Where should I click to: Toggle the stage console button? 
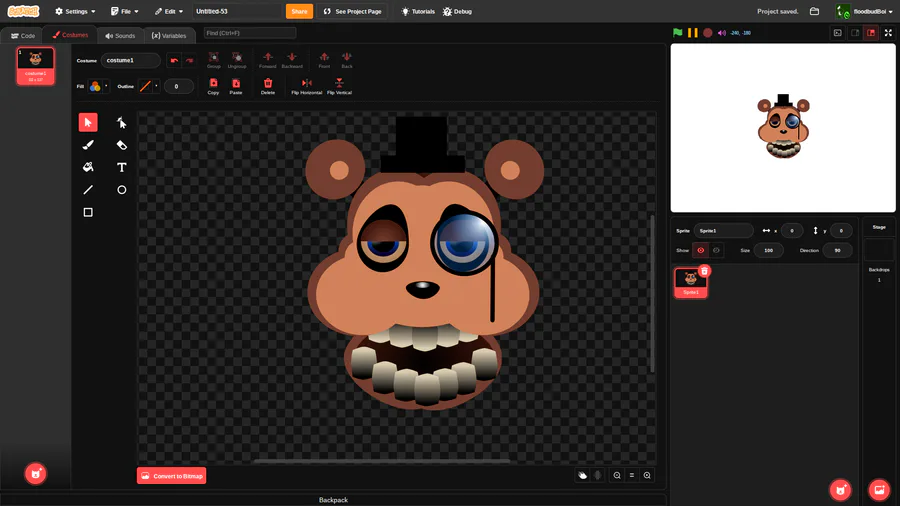point(837,33)
